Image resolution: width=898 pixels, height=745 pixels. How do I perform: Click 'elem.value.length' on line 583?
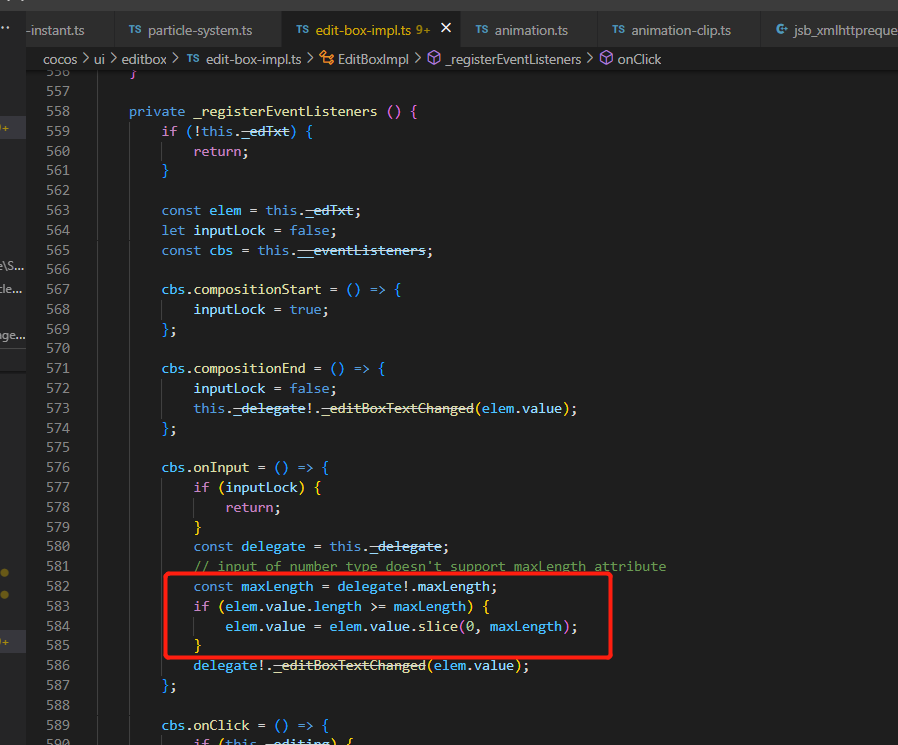click(293, 607)
